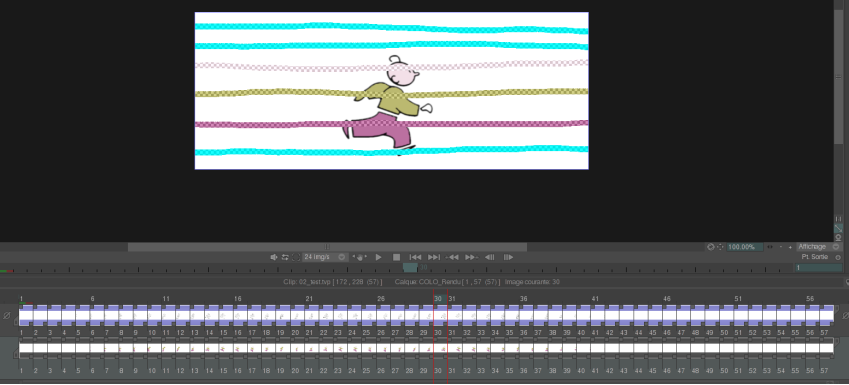Stop the playback
Image resolution: width=849 pixels, height=385 pixels.
(396, 257)
